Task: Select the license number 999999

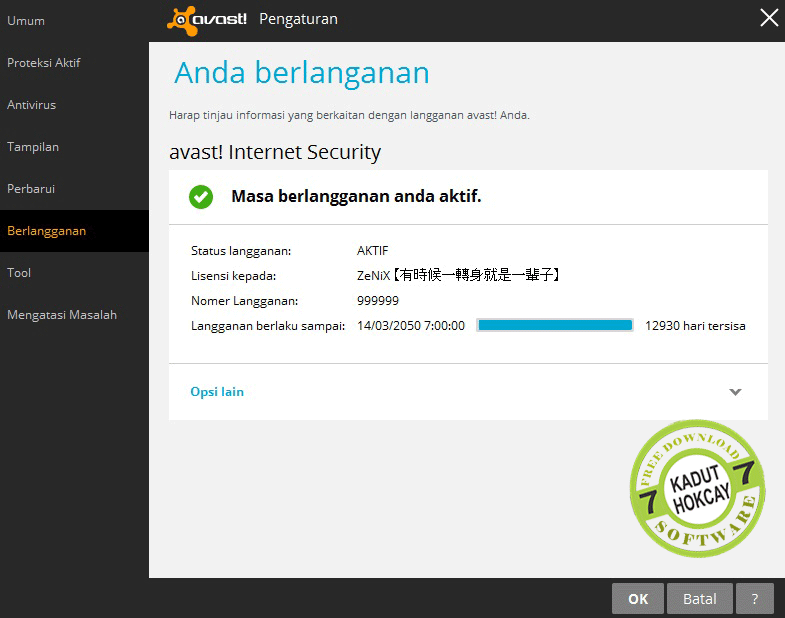Action: coord(378,300)
